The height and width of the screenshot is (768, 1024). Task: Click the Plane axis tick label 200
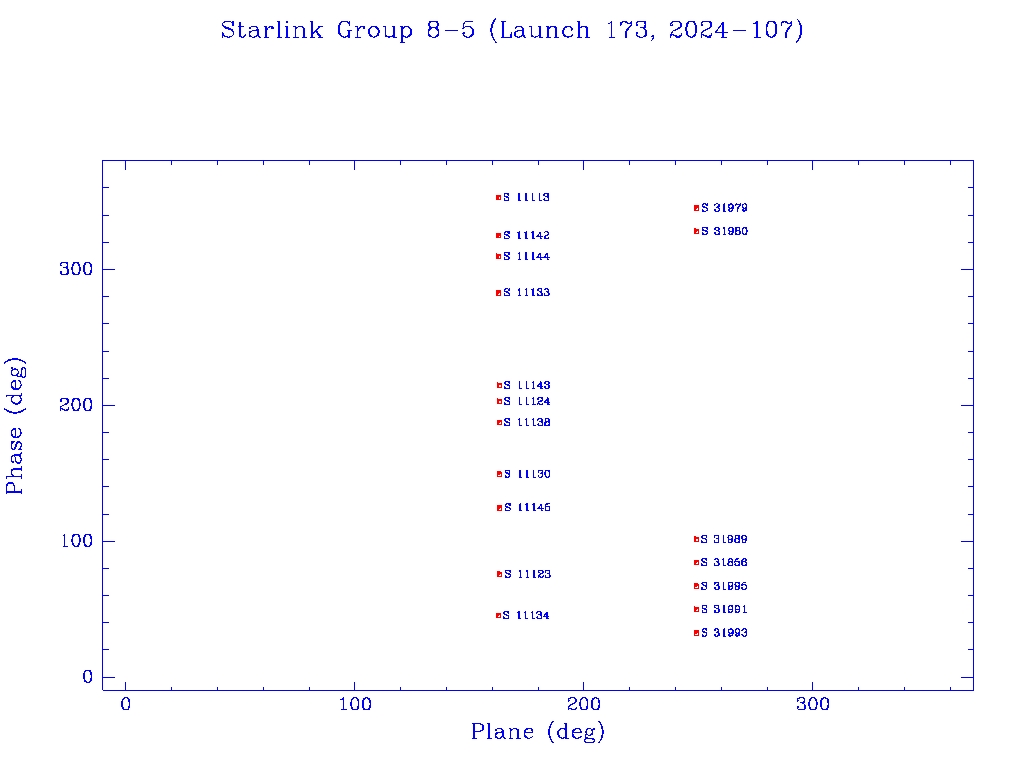pos(584,704)
